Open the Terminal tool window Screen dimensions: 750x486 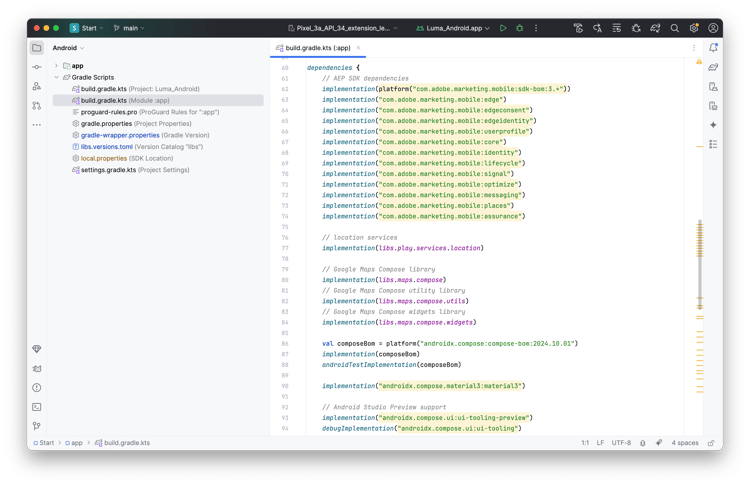pyautogui.click(x=37, y=407)
